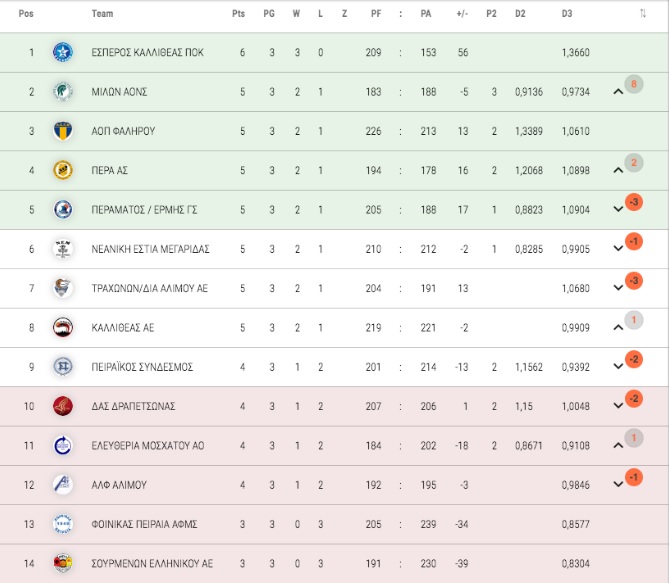Screen dimensions: 669x583
Task: Click the up chevron on ΜΙΛΩΝ ΑΟΝΣ row
Action: pos(618,91)
